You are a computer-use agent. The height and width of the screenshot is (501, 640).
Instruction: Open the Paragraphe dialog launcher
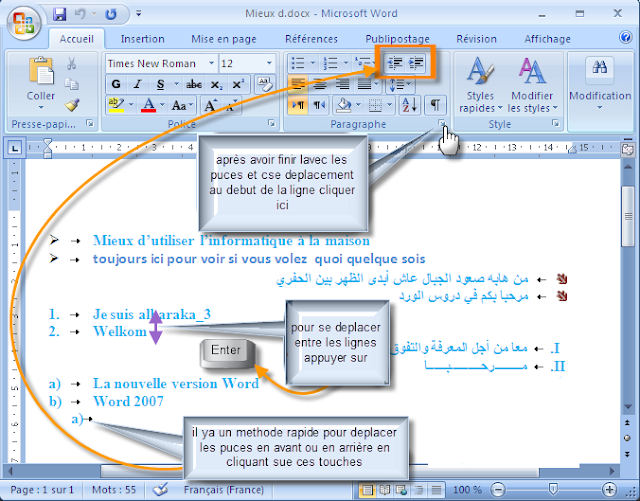coord(442,123)
